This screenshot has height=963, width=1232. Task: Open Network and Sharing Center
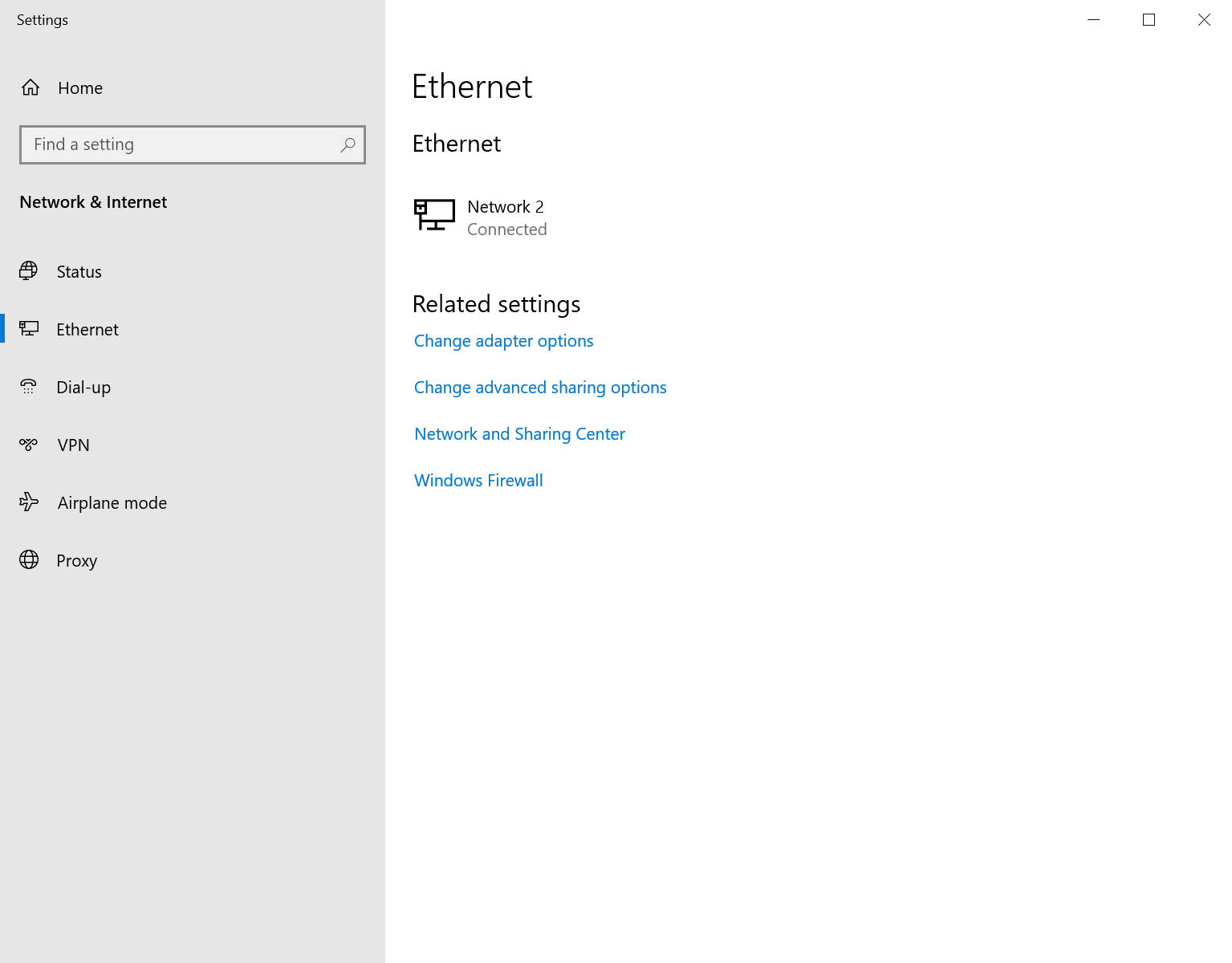point(519,434)
